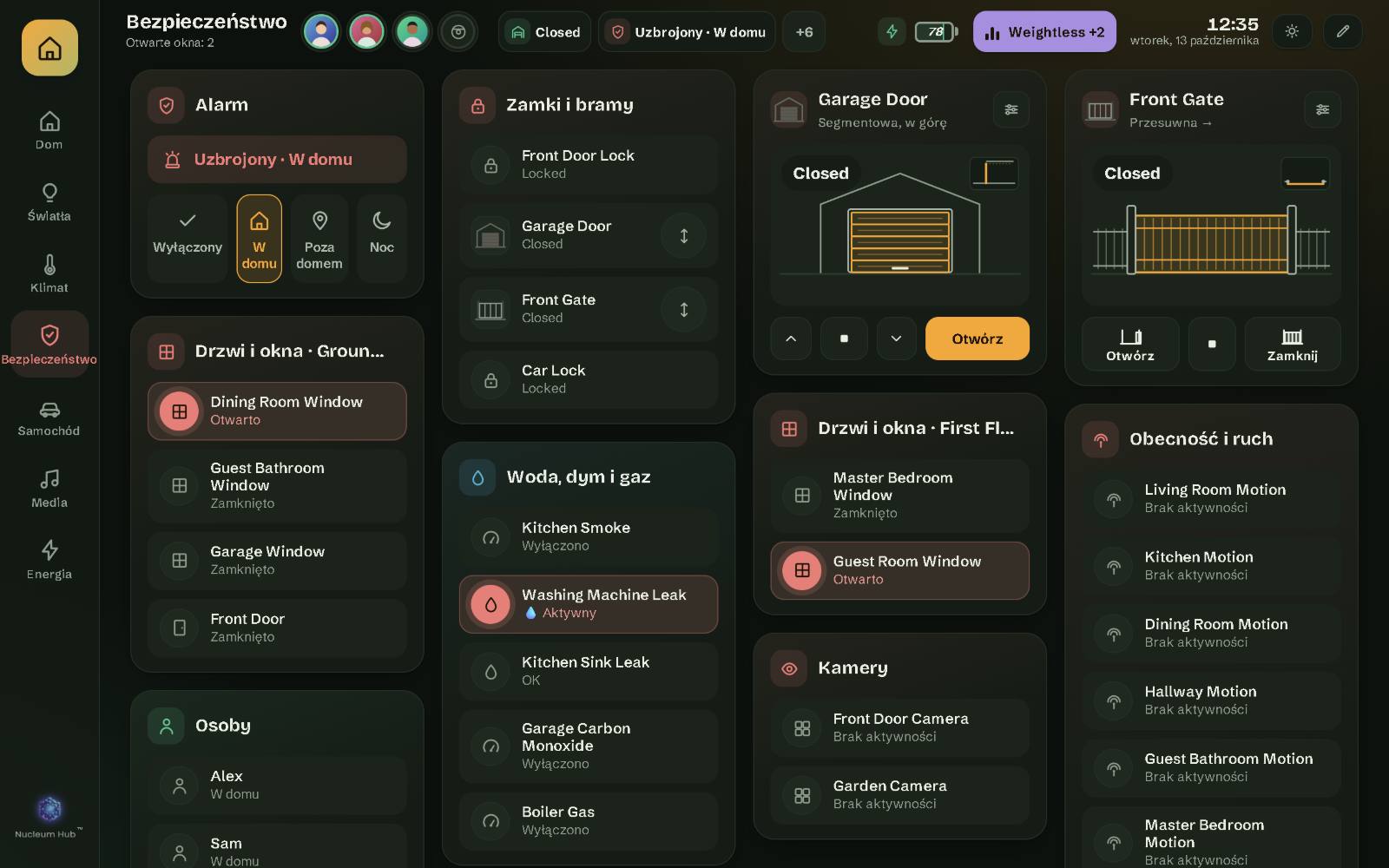Screen dimensions: 1389x868
Task: Open the Dining Room Window row
Action: pos(277,411)
